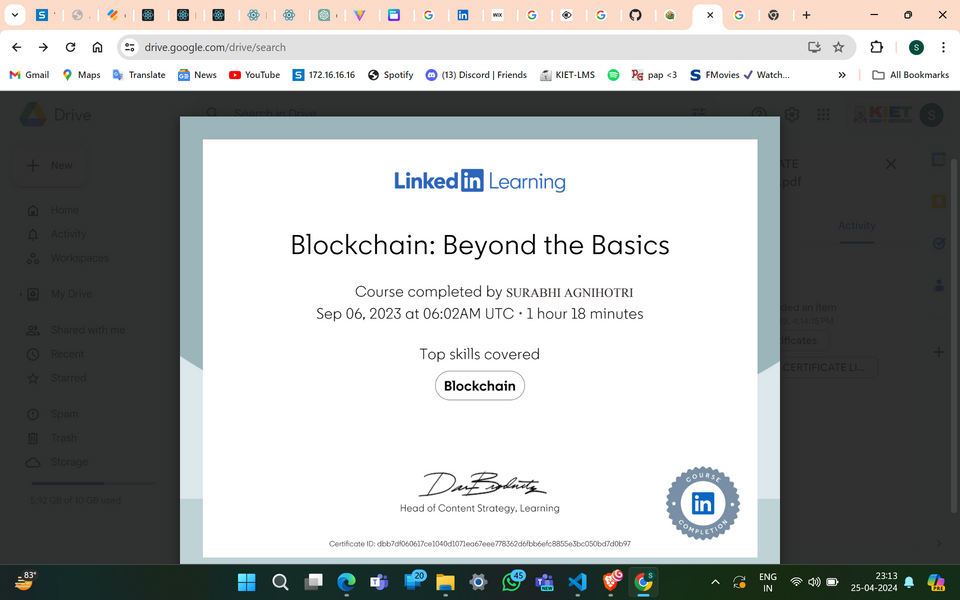Open the Google account avatar in Drive

931,114
